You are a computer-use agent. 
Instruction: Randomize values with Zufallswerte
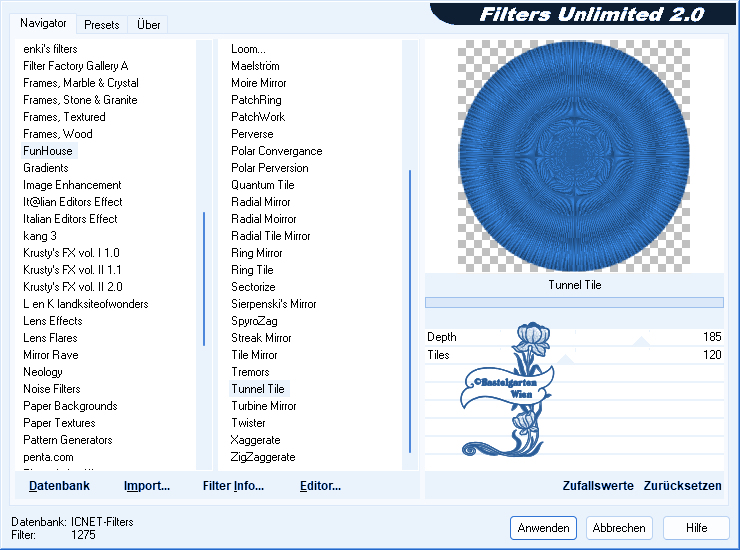tap(598, 486)
